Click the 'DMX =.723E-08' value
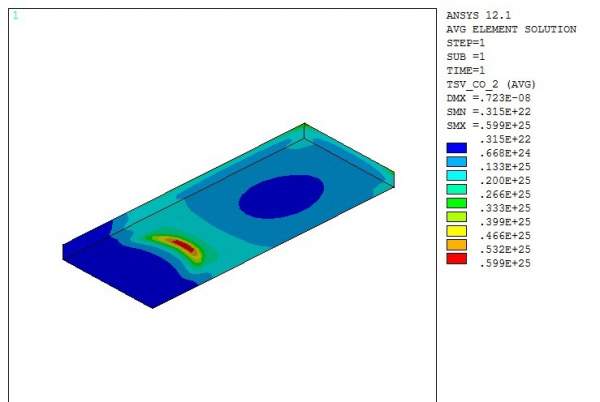 tap(489, 98)
